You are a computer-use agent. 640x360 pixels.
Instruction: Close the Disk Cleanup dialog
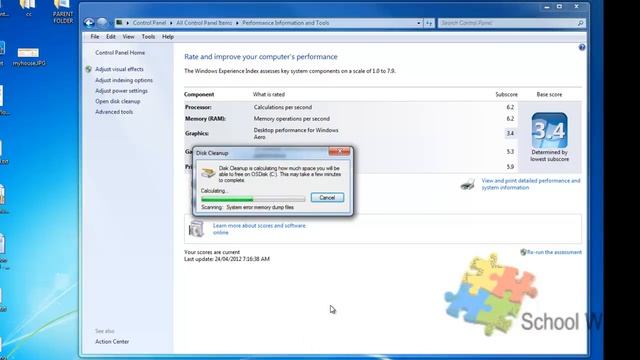click(339, 151)
